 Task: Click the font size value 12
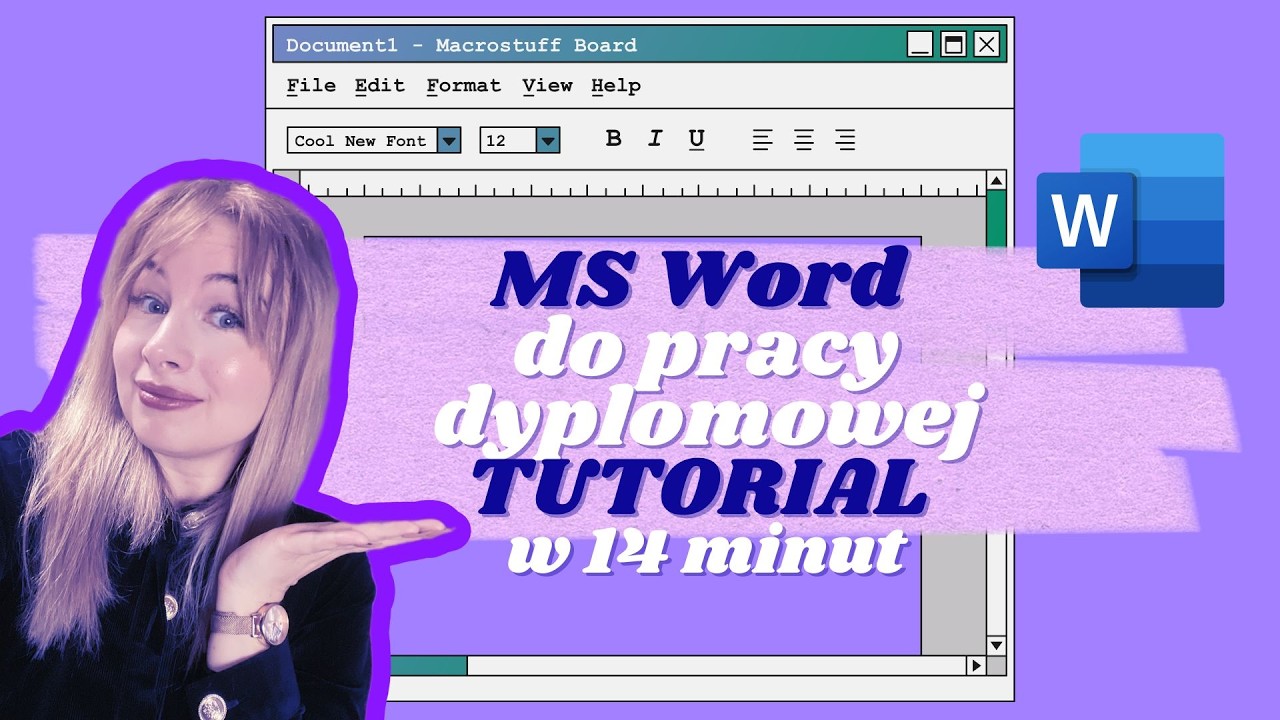click(508, 140)
